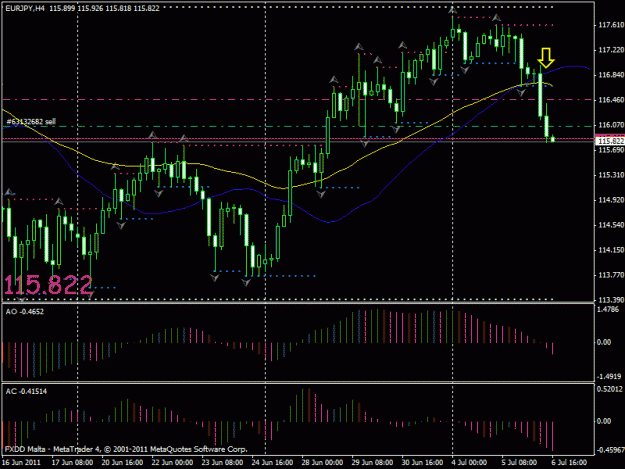Select the #63132682 sell order label

pos(31,122)
